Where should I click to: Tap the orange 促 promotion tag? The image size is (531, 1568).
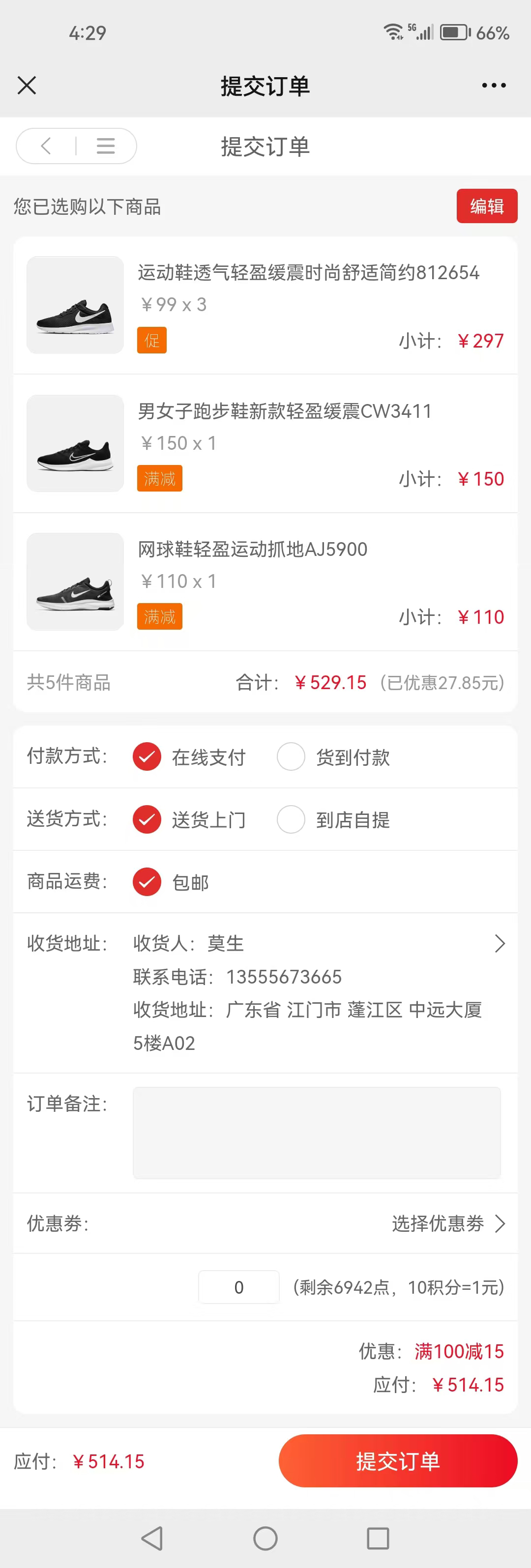[151, 340]
